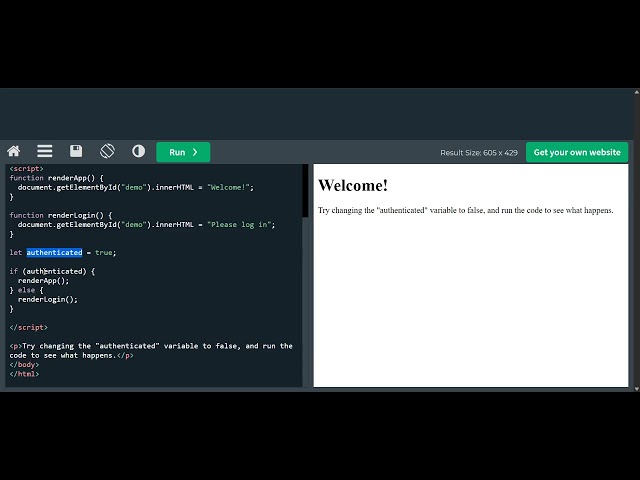This screenshot has height=480, width=640.
Task: Click the save floppy disk icon
Action: click(76, 151)
